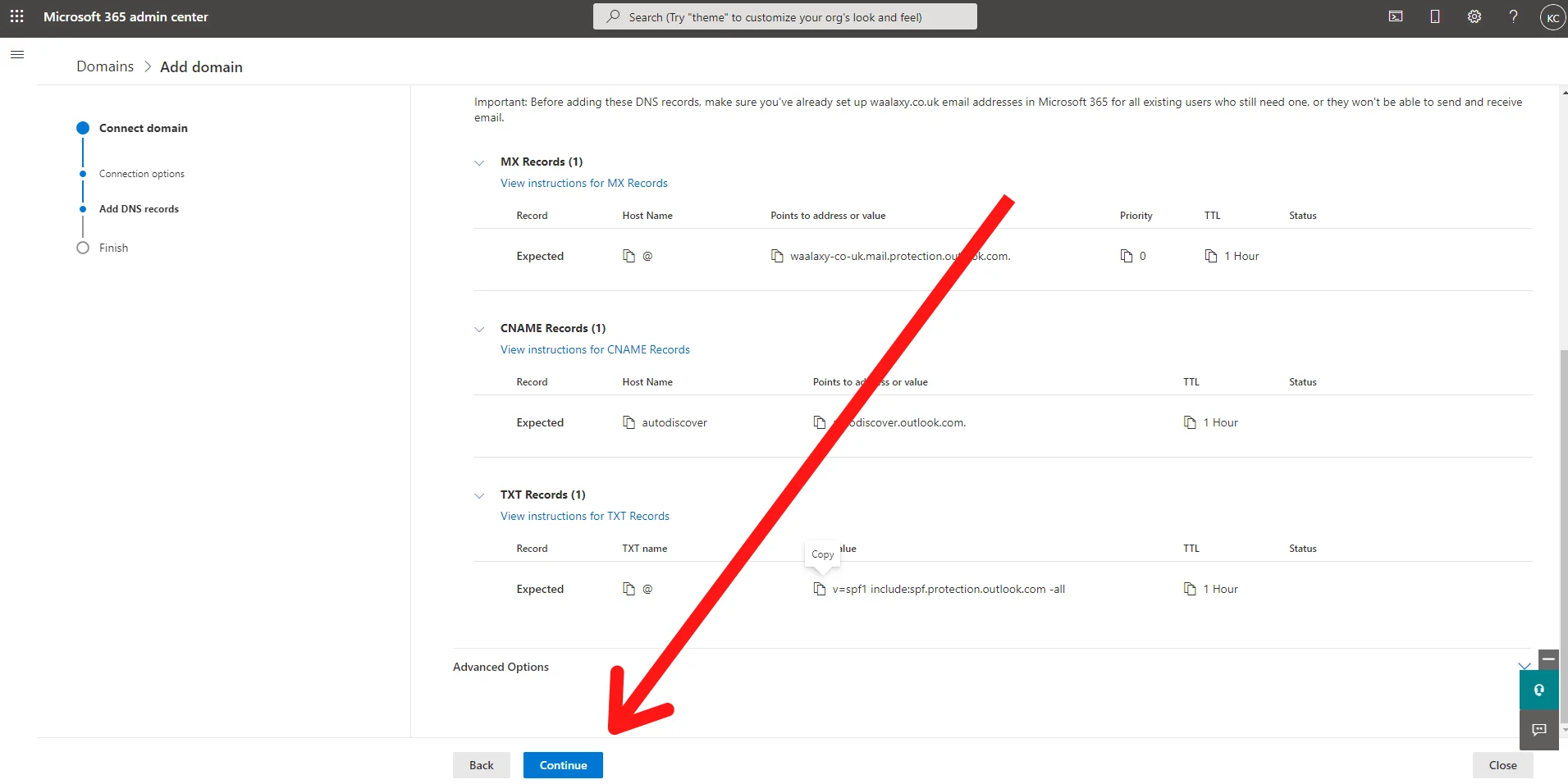Click the Back button
Image resolution: width=1568 pixels, height=784 pixels.
tap(482, 765)
